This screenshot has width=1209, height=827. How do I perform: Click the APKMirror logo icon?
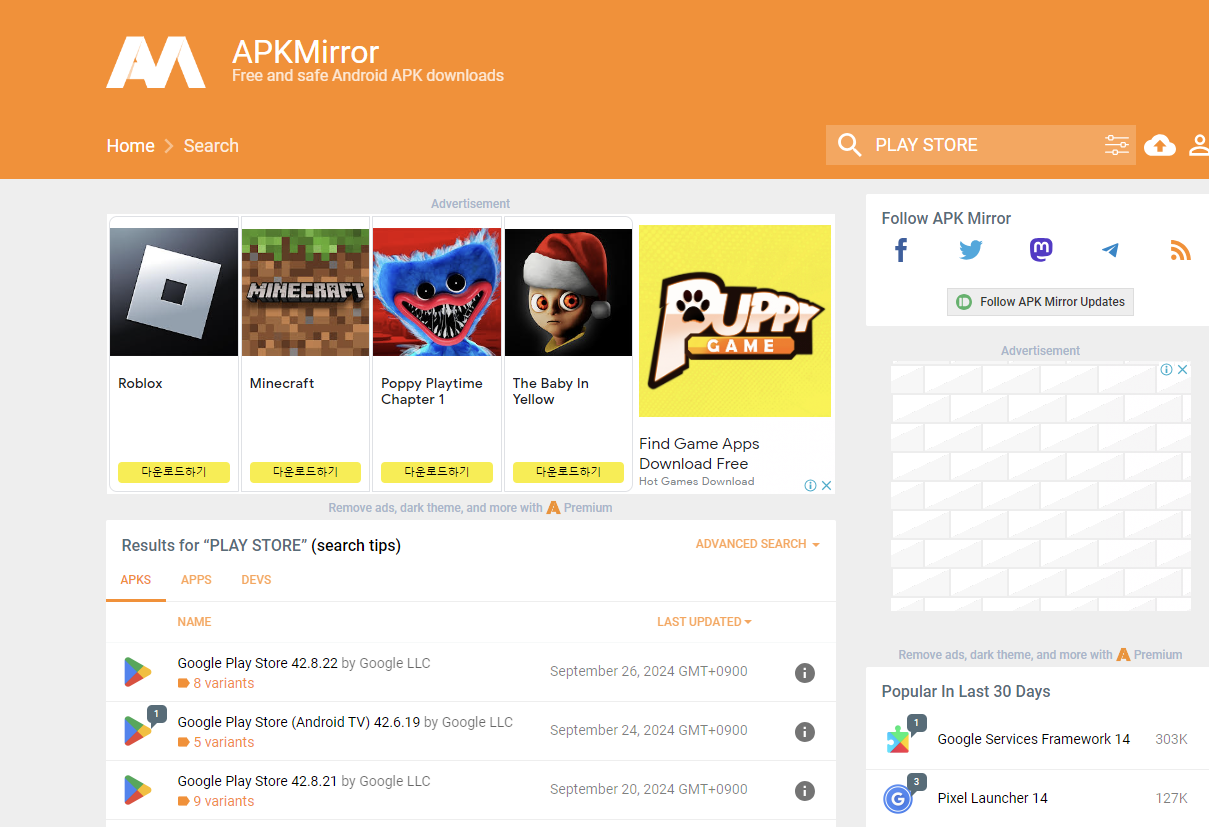156,62
